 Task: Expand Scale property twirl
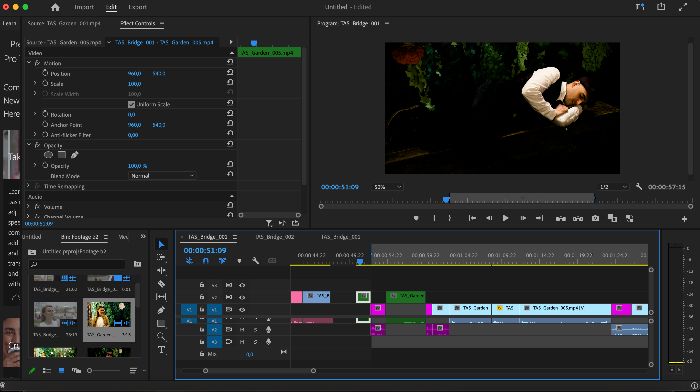point(35,83)
